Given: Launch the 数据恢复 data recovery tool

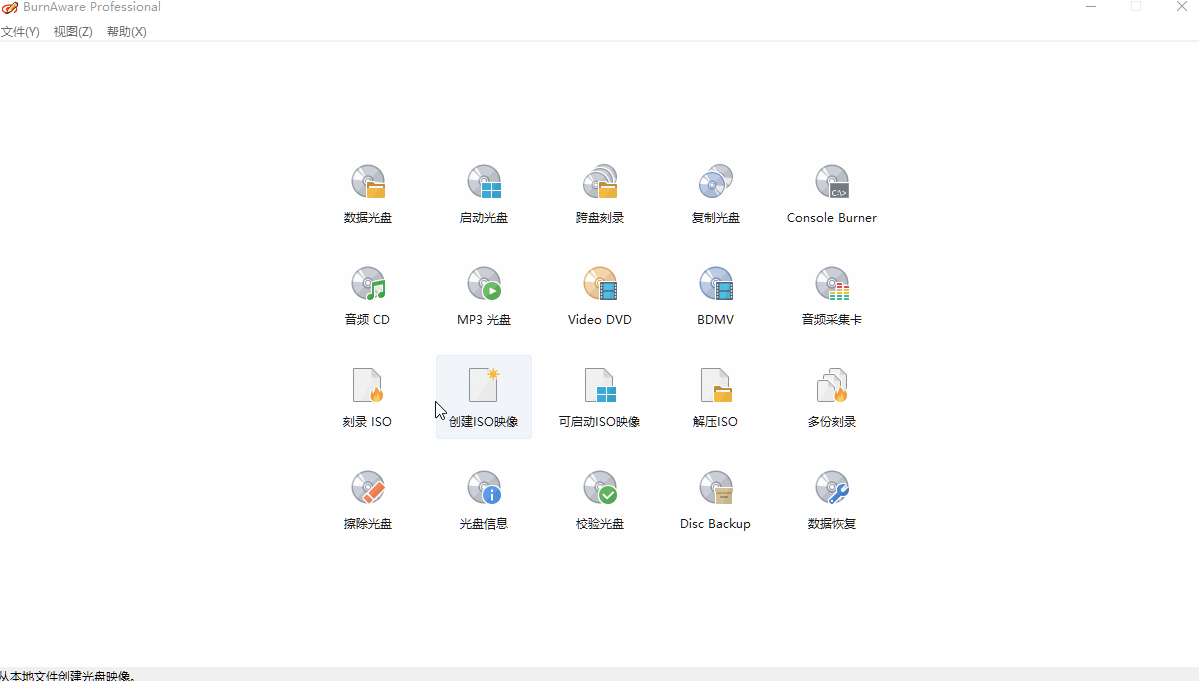Looking at the screenshot, I should coord(832,499).
